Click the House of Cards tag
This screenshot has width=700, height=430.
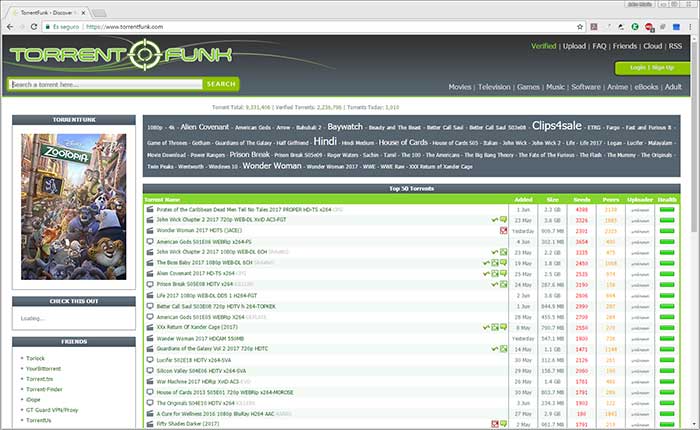pyautogui.click(x=403, y=142)
